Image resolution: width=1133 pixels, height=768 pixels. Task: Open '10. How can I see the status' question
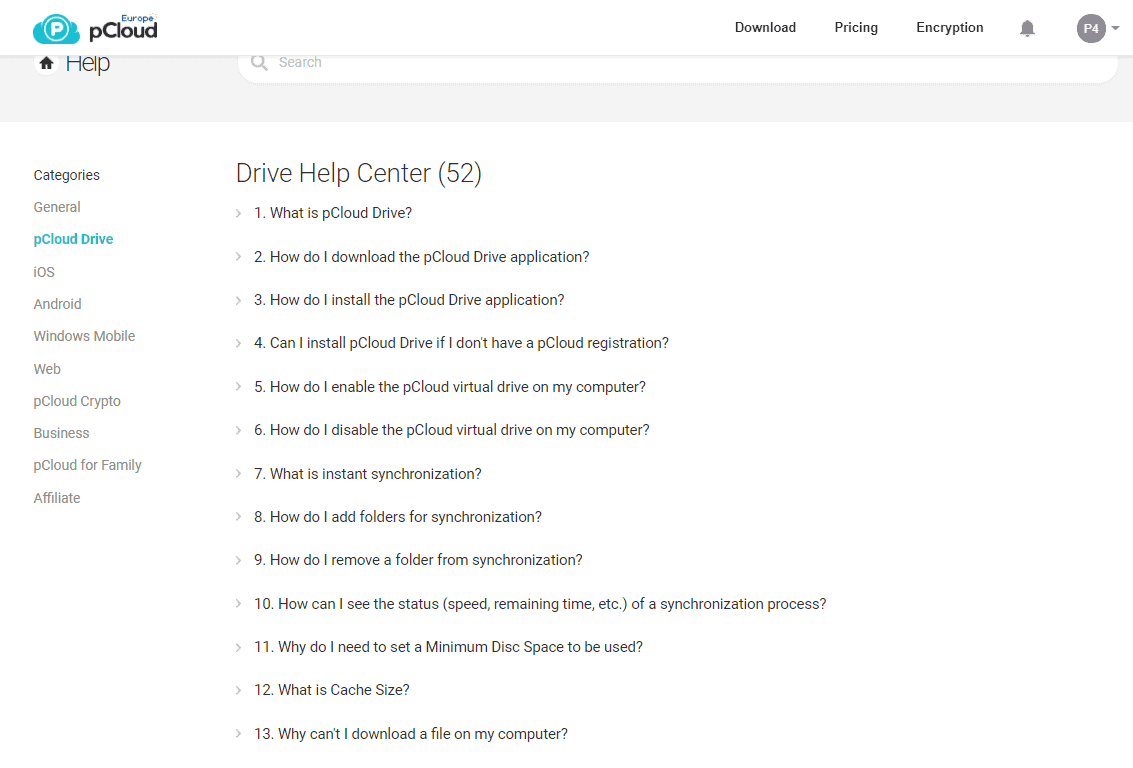[540, 604]
